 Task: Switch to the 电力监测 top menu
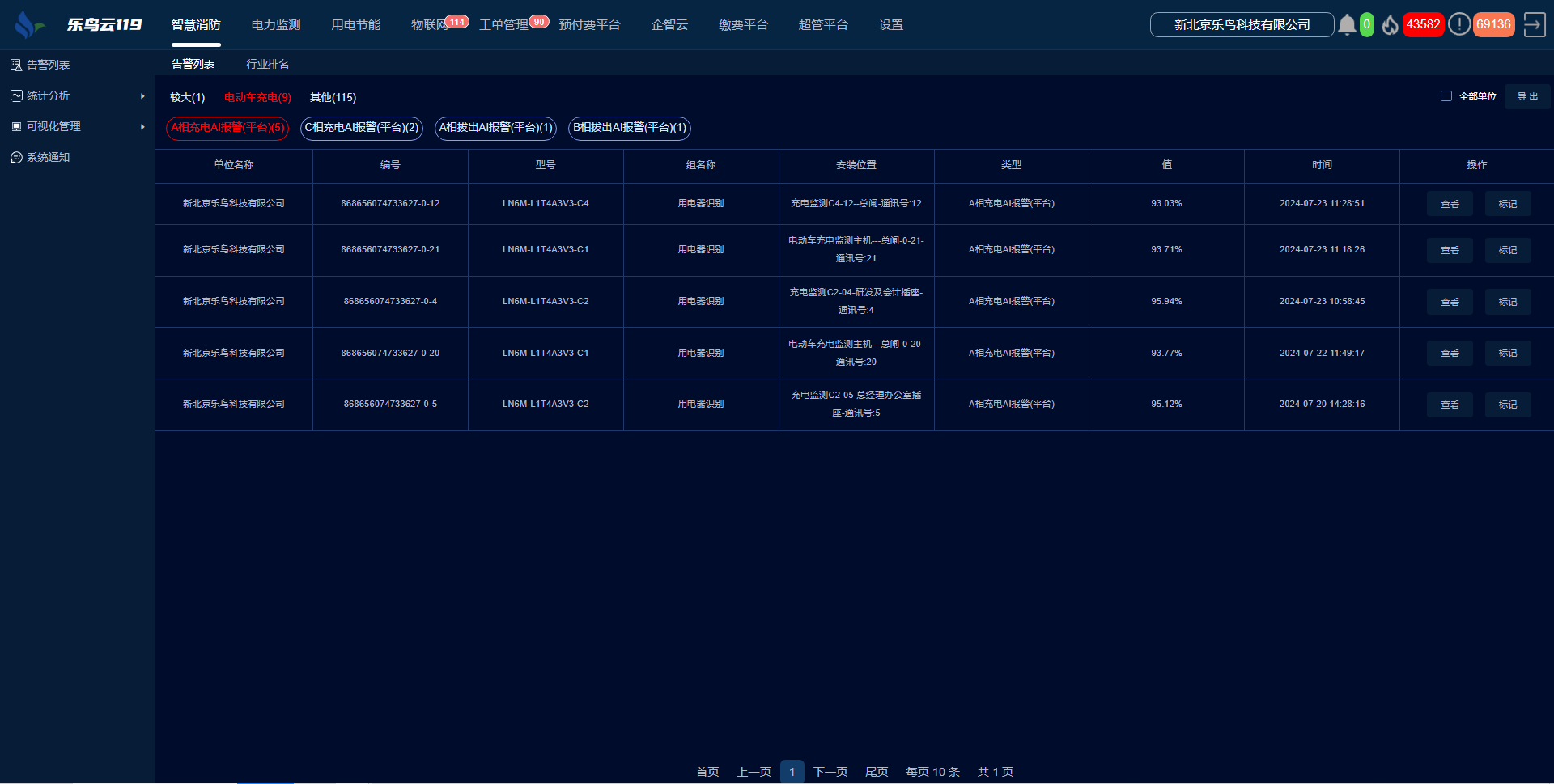[x=276, y=25]
